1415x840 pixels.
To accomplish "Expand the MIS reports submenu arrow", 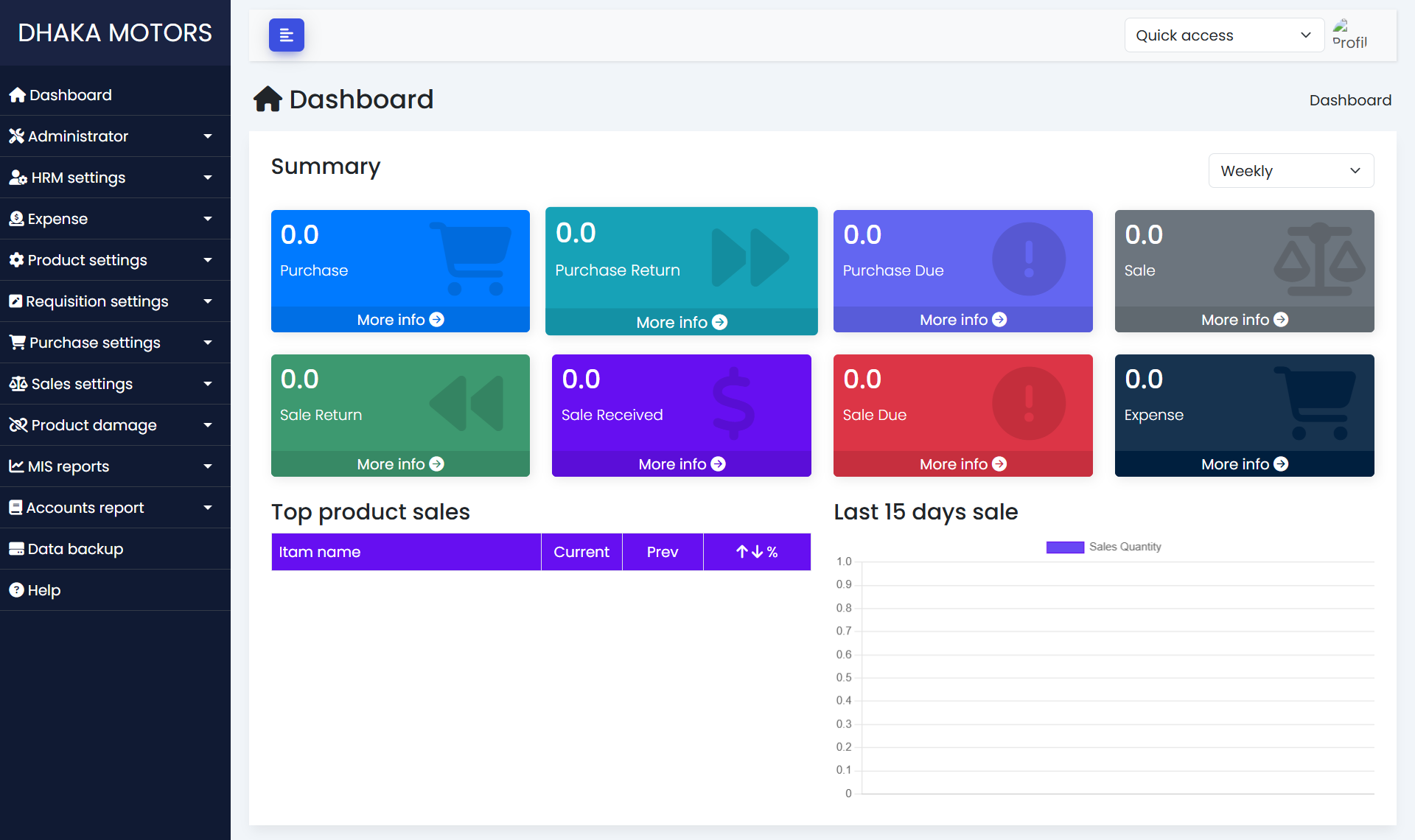I will tap(208, 466).
